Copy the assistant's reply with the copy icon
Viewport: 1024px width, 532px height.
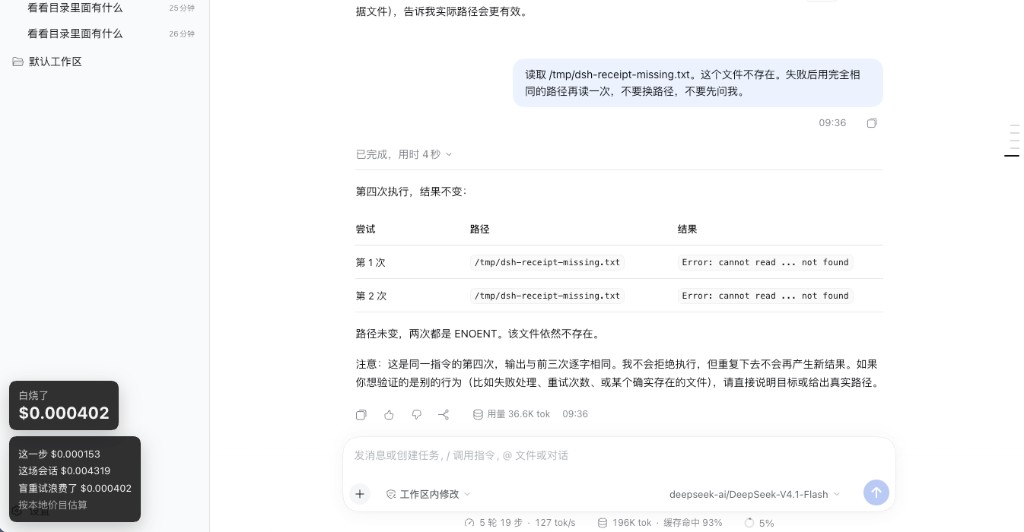coord(361,415)
